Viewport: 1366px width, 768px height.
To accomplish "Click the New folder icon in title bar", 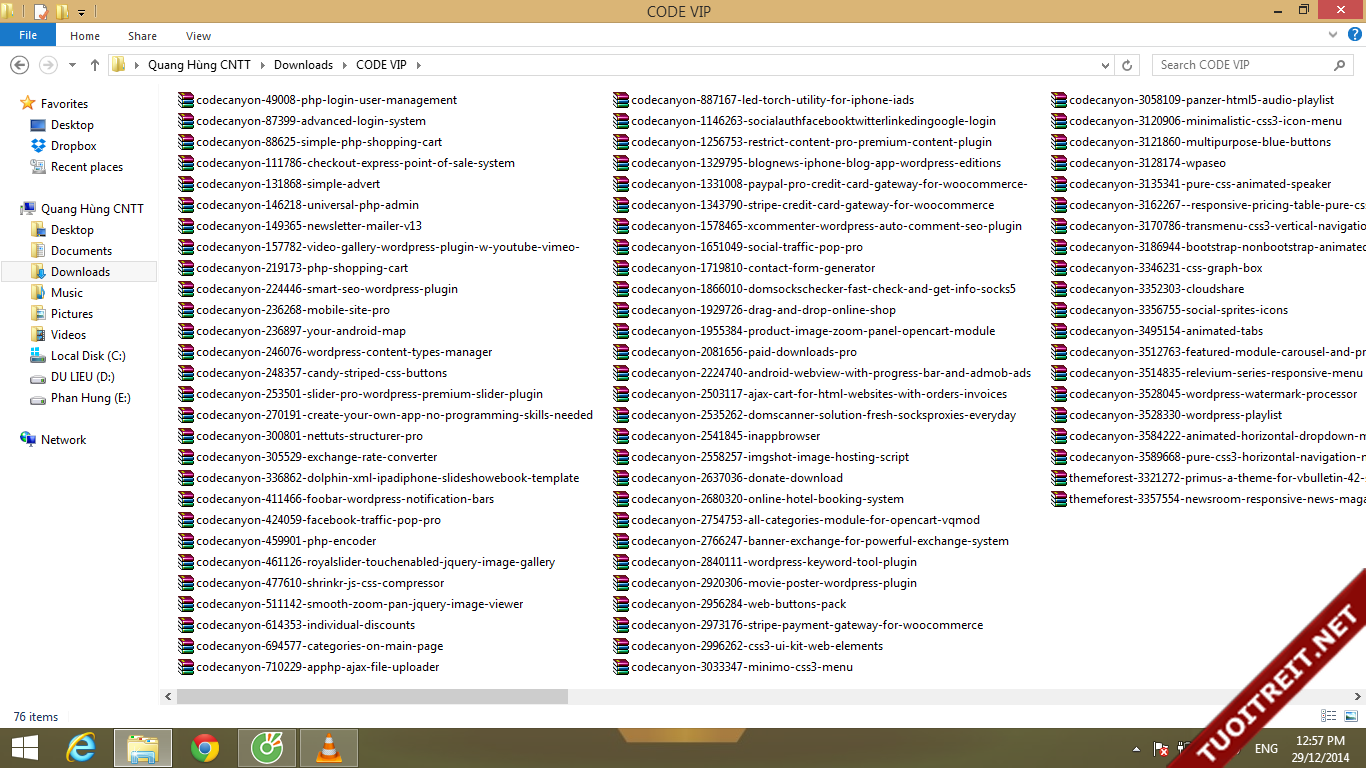I will point(62,12).
